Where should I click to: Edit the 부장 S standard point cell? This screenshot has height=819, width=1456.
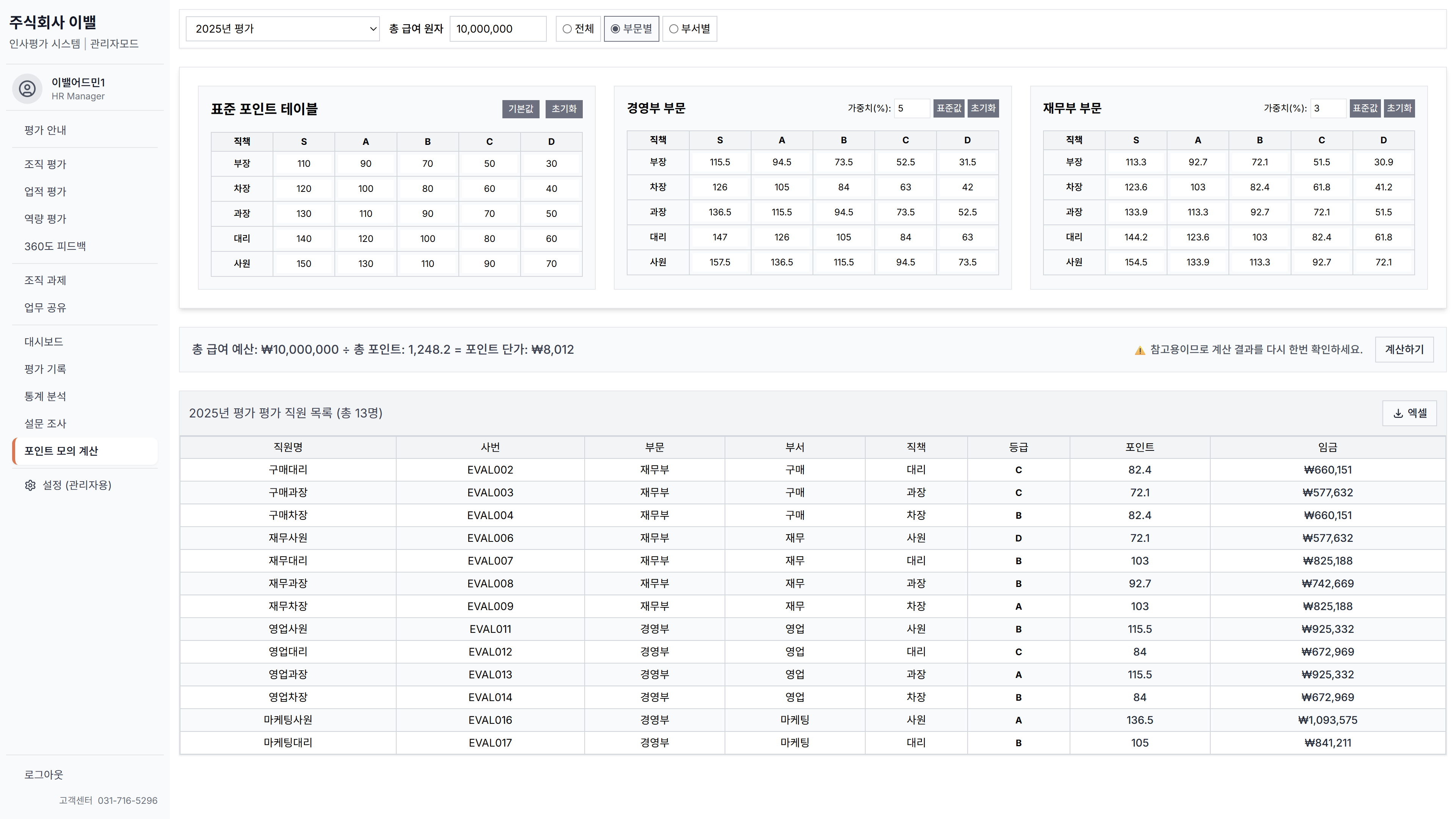tap(303, 164)
